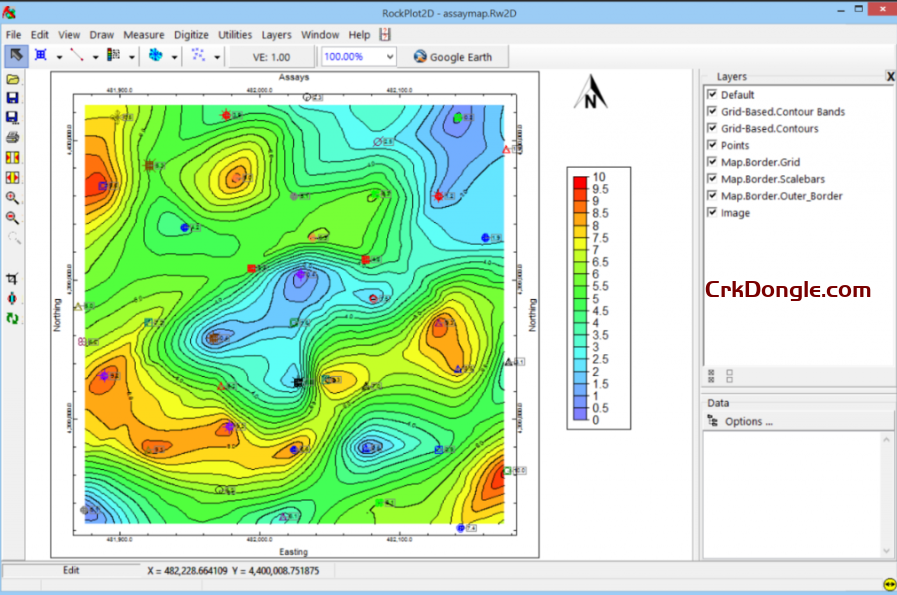Click the Google Earth button
This screenshot has height=595, width=897.
[452, 57]
